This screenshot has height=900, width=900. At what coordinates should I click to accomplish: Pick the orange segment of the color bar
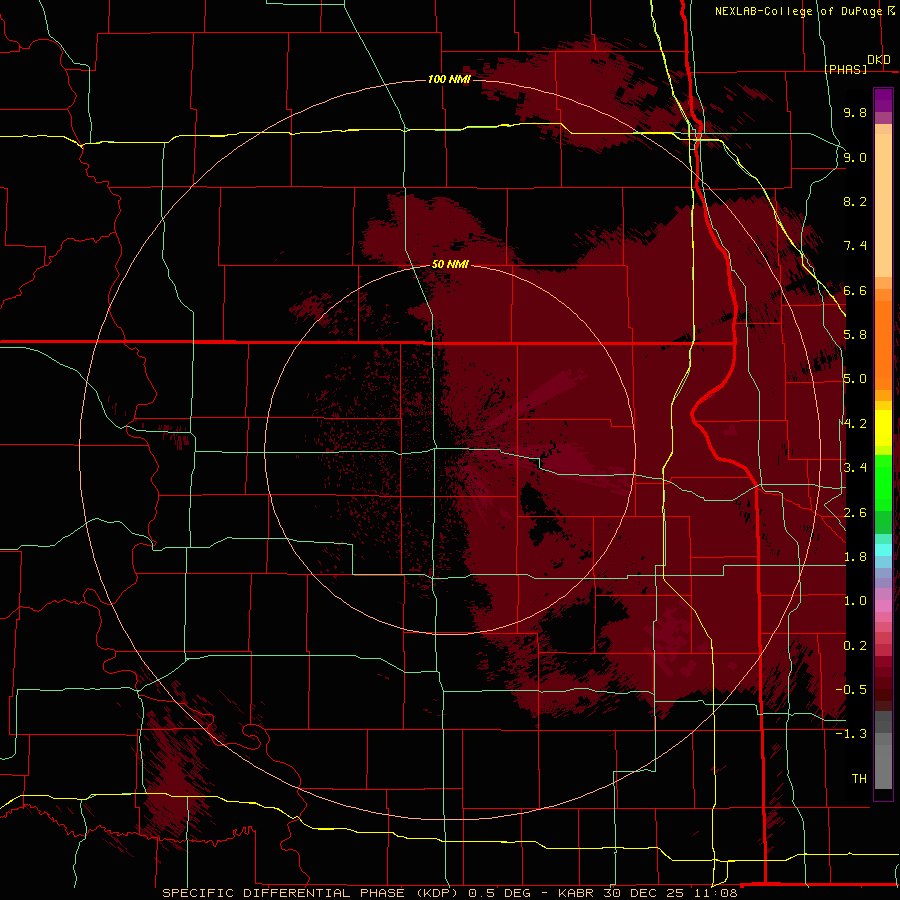coord(883,344)
